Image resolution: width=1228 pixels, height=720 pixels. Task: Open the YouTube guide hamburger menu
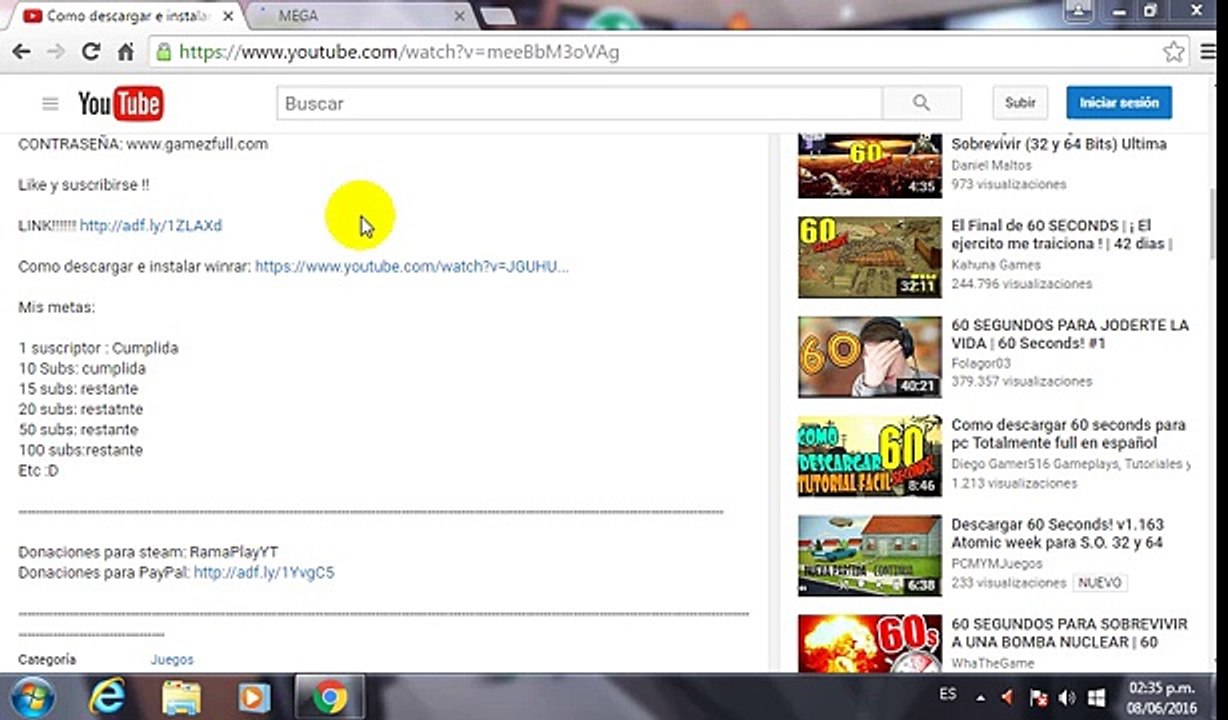click(x=50, y=103)
